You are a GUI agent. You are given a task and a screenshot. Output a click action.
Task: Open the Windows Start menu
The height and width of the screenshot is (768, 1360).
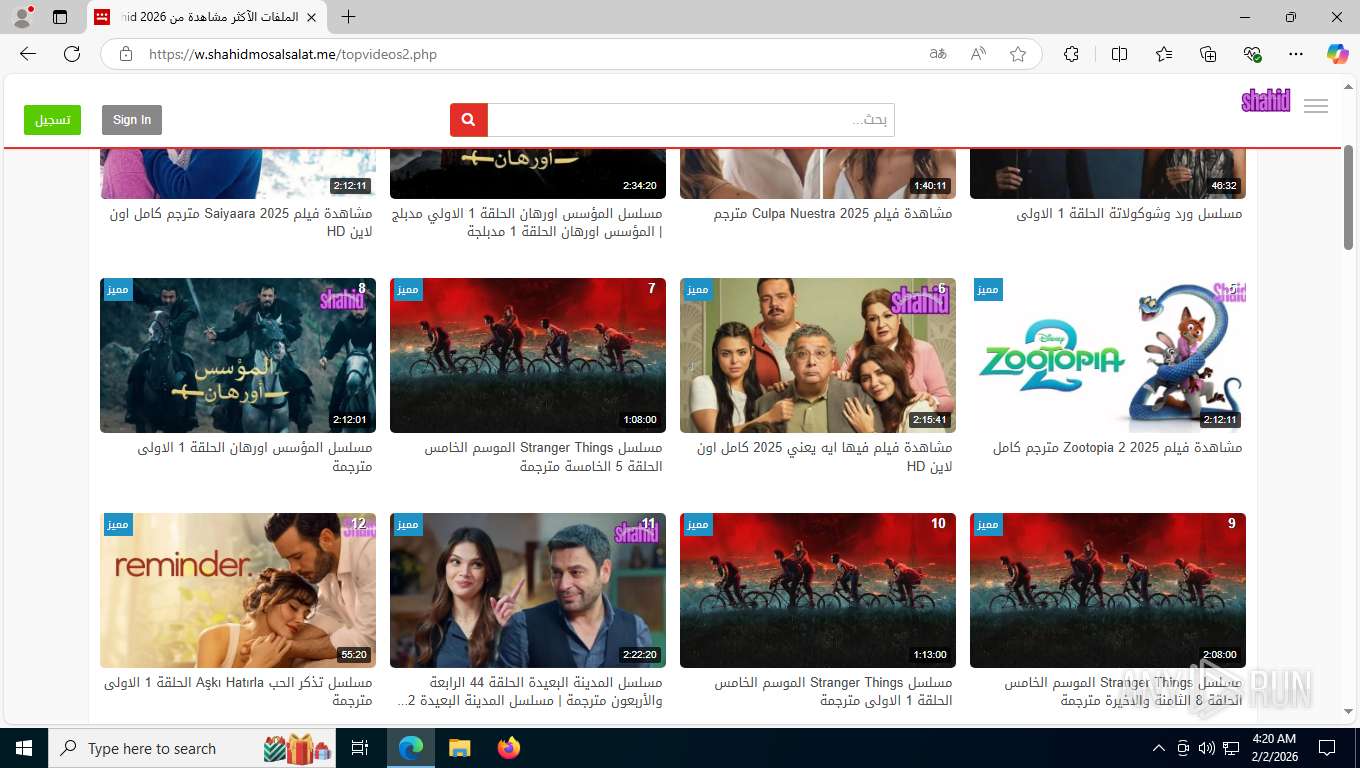click(x=24, y=748)
